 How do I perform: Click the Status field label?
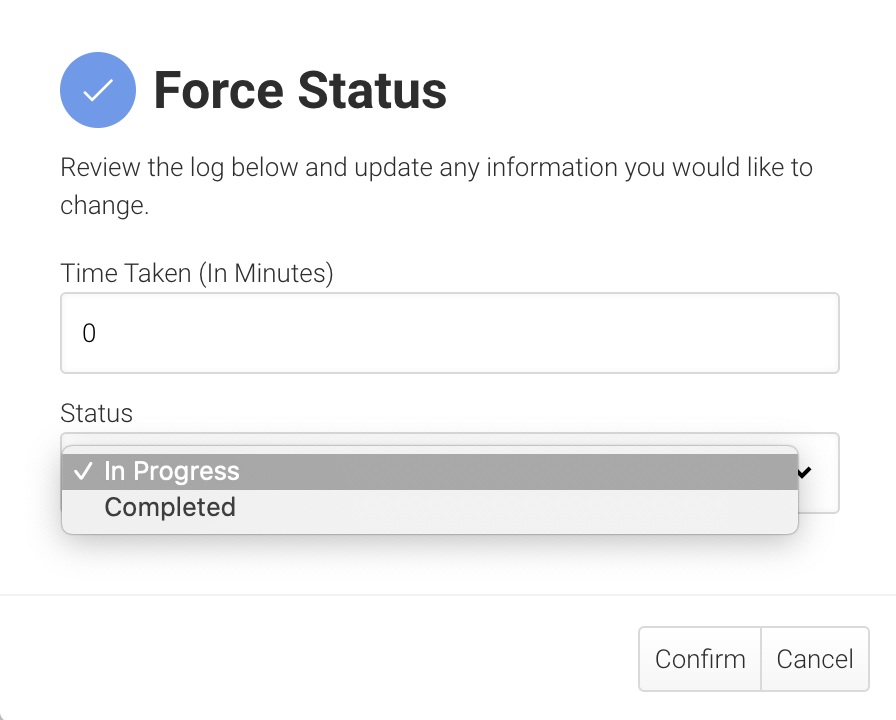[x=96, y=413]
